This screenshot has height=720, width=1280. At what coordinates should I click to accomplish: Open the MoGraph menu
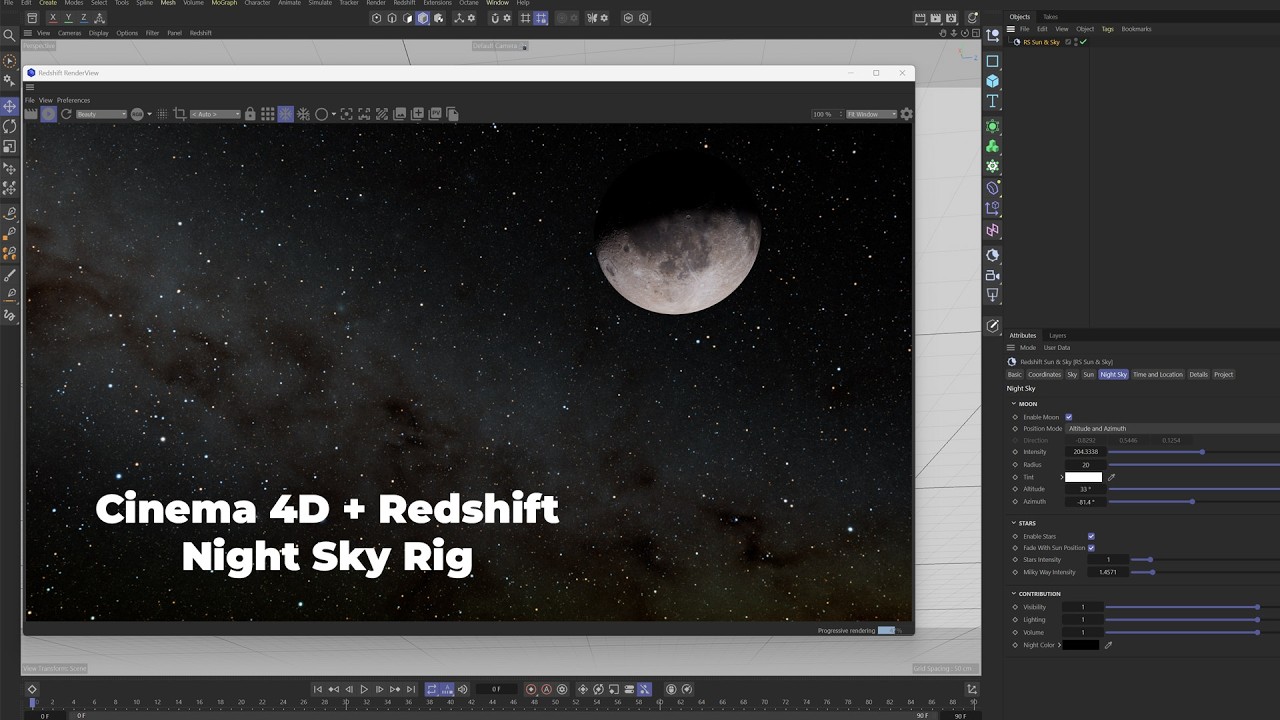point(224,3)
